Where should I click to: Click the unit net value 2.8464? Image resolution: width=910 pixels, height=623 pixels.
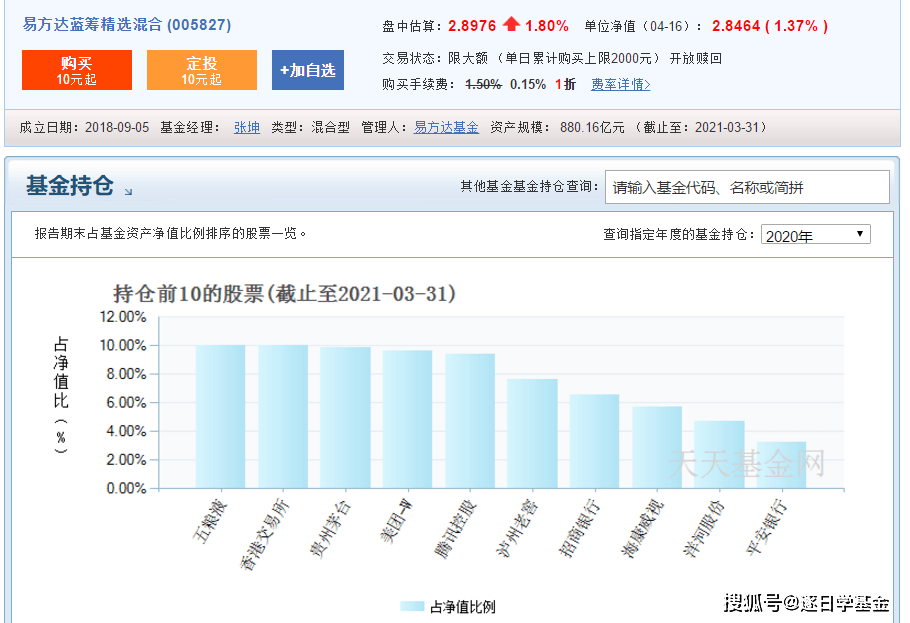(x=736, y=26)
